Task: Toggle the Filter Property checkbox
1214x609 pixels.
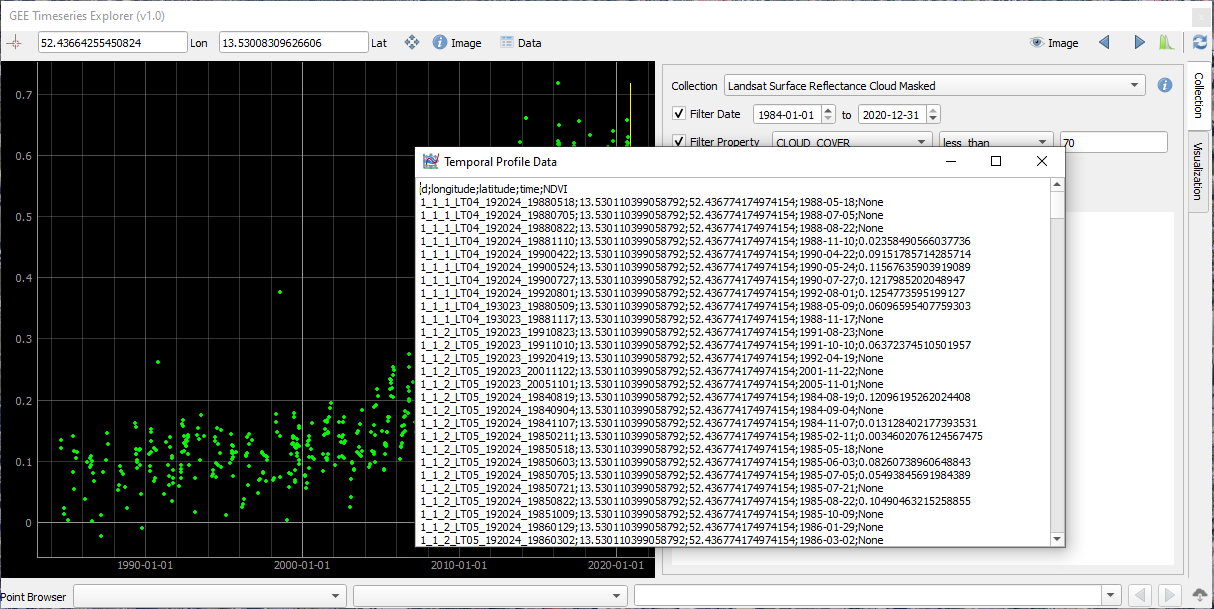Action: [x=679, y=142]
